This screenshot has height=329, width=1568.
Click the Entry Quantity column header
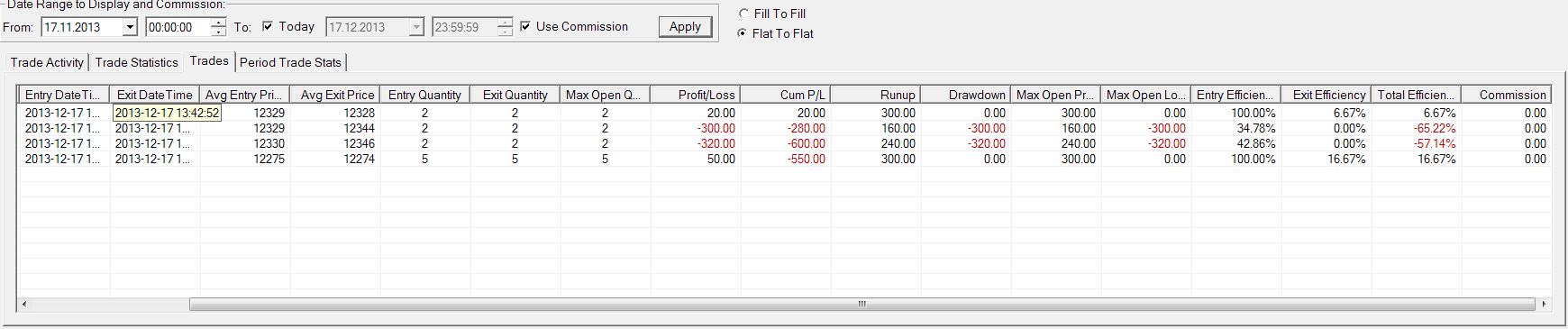[424, 95]
